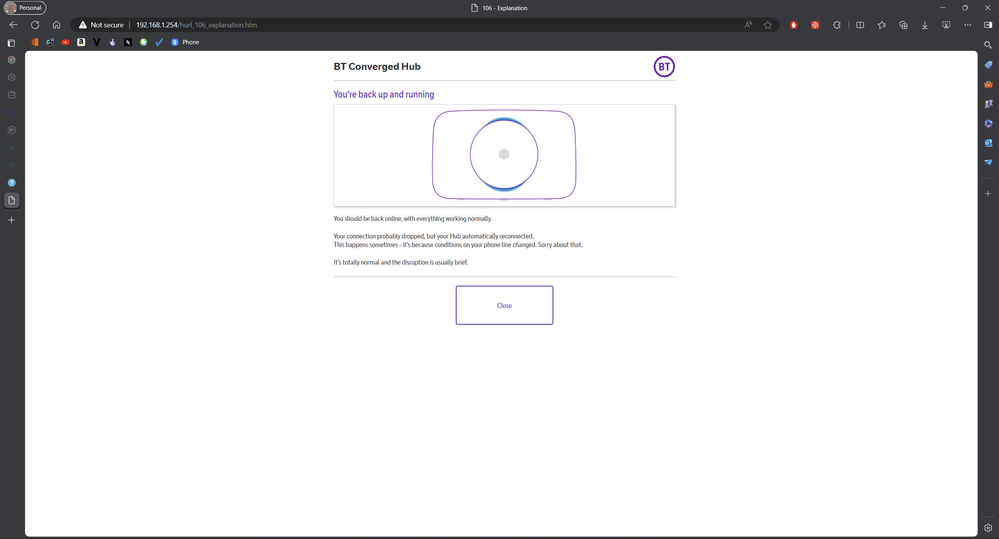Switch to the settings gear vertical tab
Screen dimensions: 999x539
coord(11,77)
